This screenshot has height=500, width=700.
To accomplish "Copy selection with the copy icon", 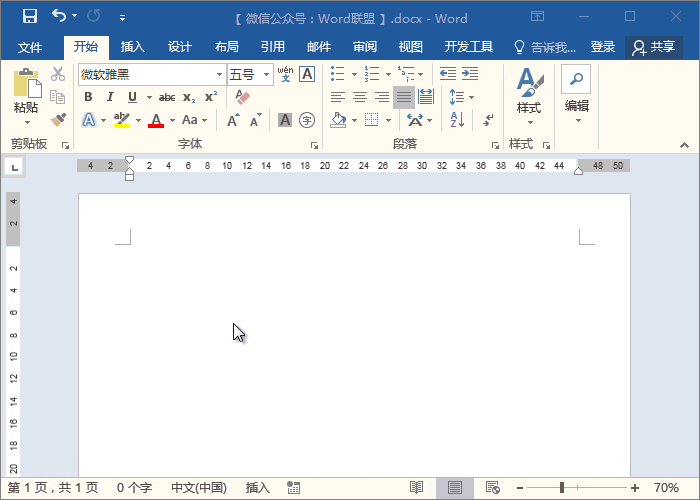I will (x=58, y=96).
